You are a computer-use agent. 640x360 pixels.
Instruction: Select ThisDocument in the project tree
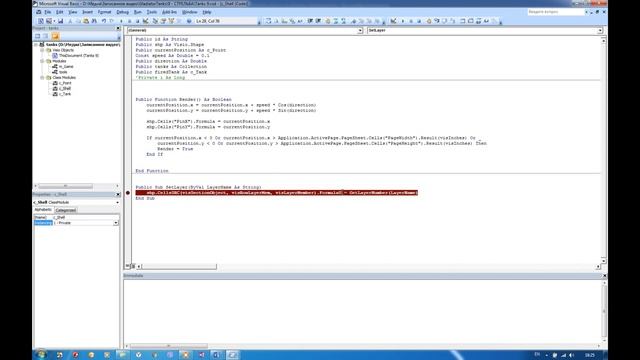pyautogui.click(x=78, y=56)
